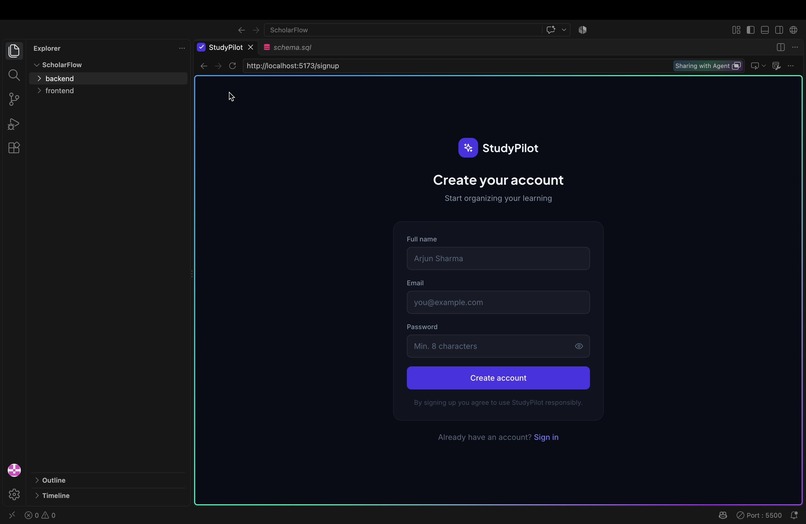The height and width of the screenshot is (524, 806).
Task: Switch to the schema.sql tab
Action: [292, 47]
